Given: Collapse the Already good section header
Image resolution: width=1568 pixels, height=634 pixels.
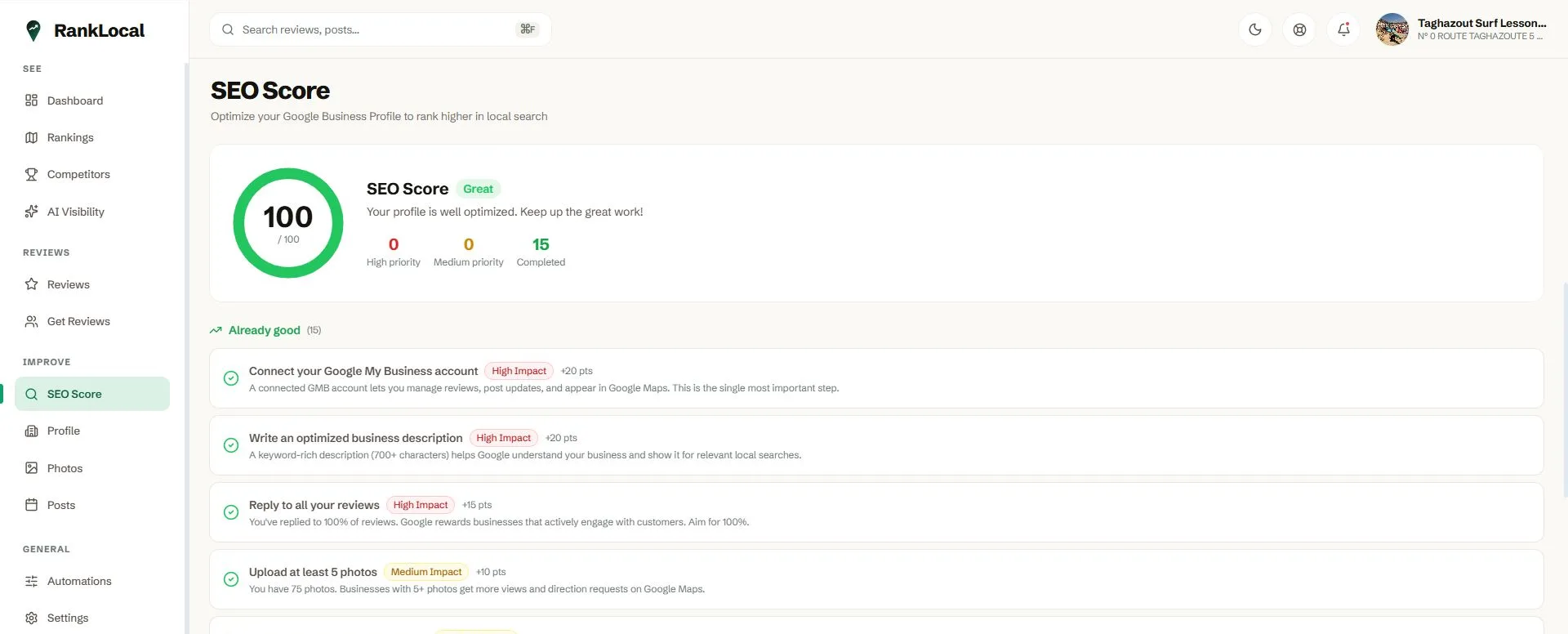Looking at the screenshot, I should coord(265,330).
